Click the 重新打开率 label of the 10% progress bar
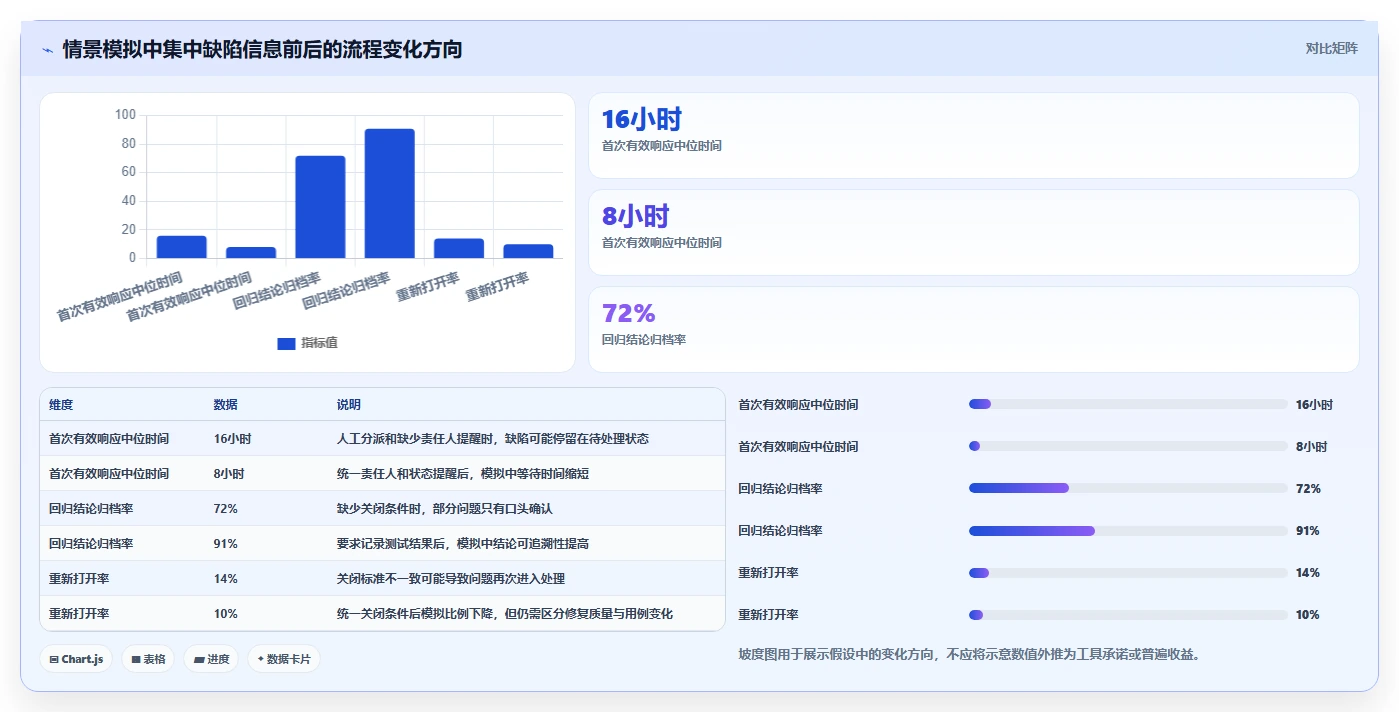The height and width of the screenshot is (712, 1399). 768,615
